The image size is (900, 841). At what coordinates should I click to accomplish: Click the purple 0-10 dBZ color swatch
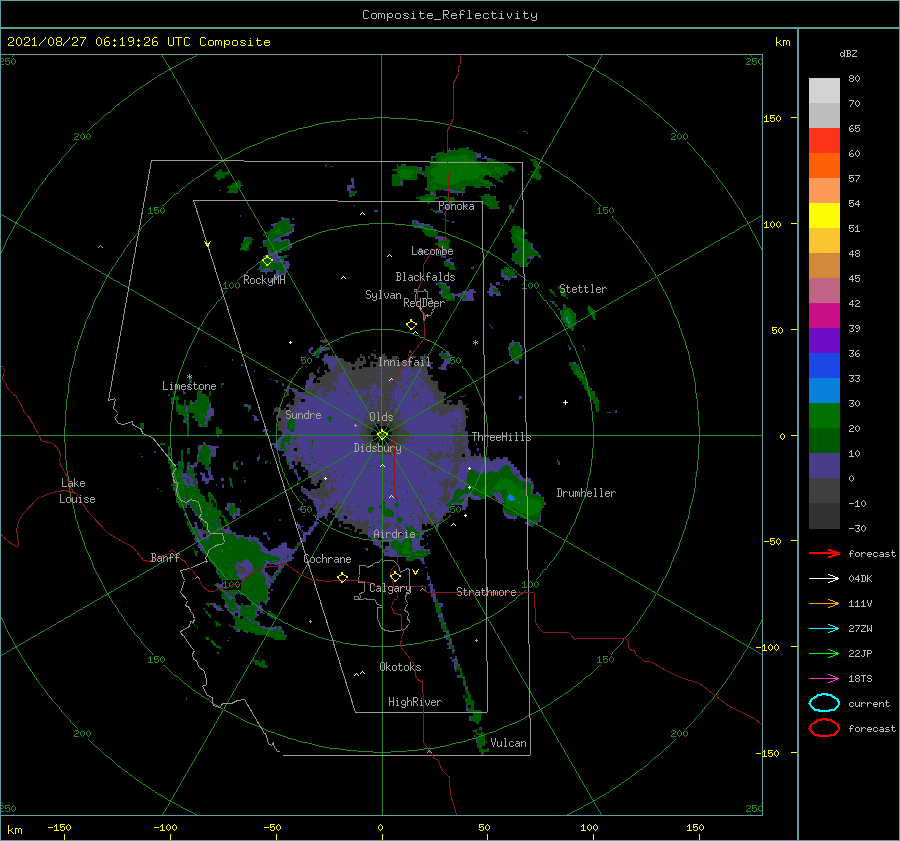pos(824,466)
